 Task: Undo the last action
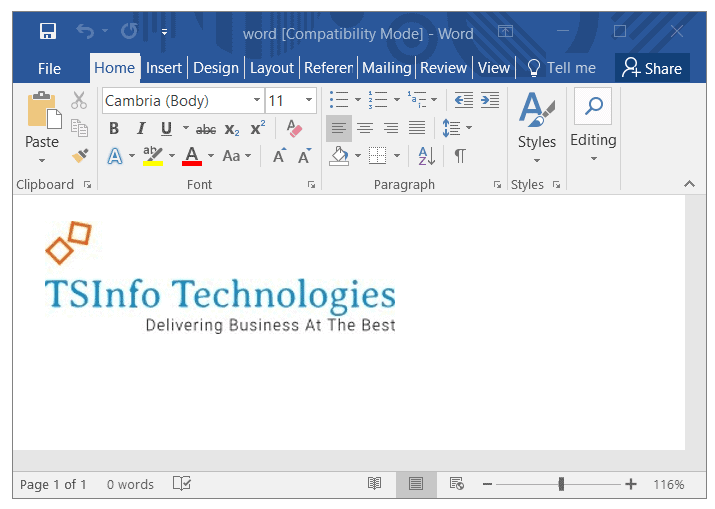click(85, 31)
